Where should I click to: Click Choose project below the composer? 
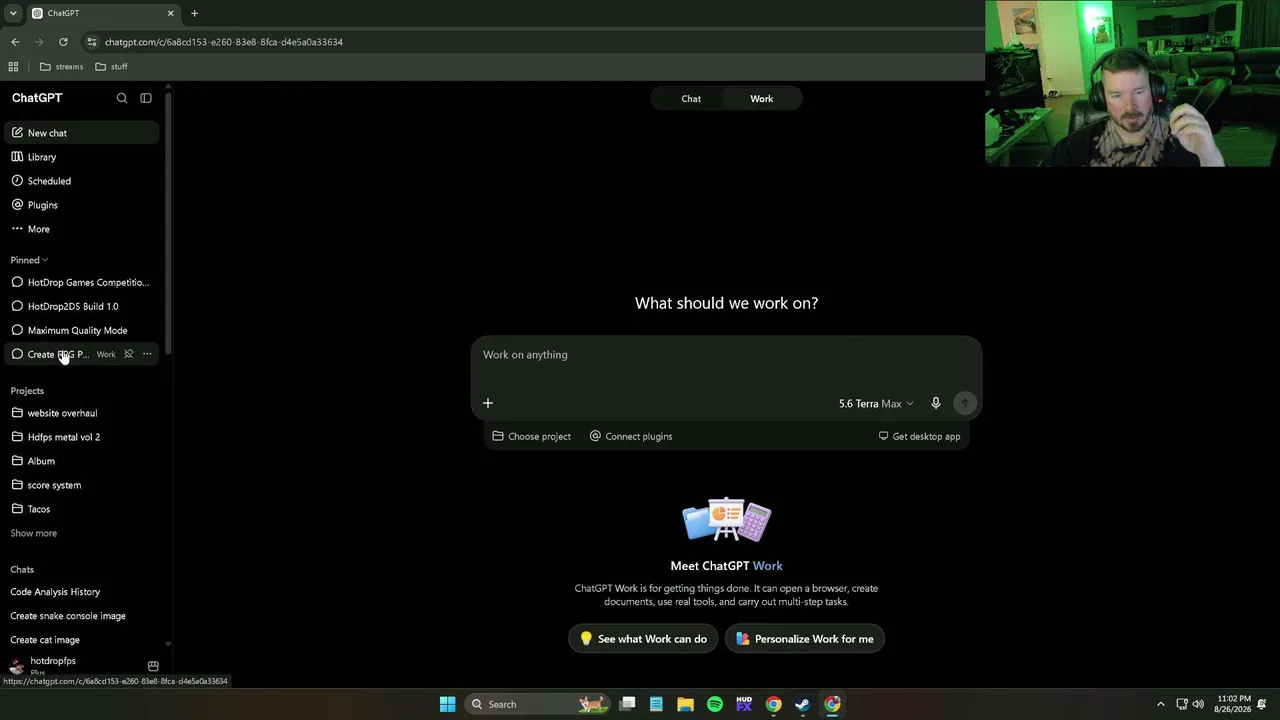(532, 436)
